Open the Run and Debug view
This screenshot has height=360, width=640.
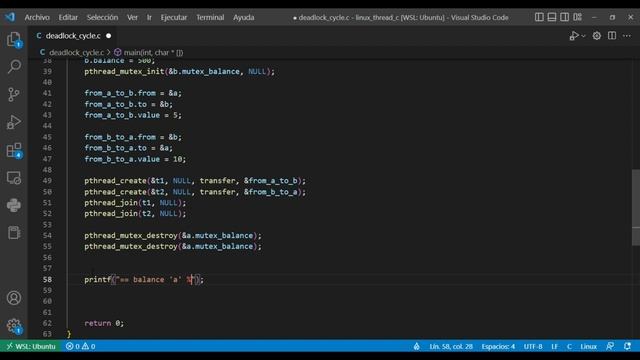(x=14, y=122)
